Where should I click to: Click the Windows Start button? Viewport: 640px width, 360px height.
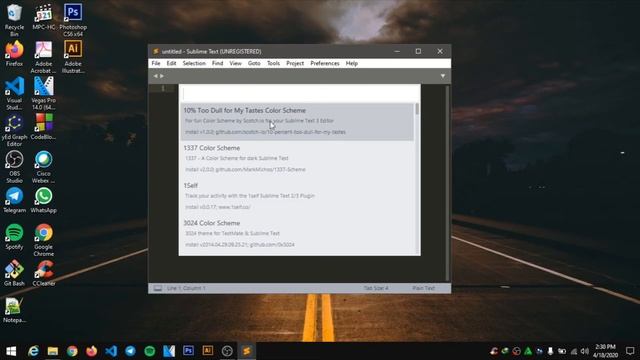pos(11,351)
